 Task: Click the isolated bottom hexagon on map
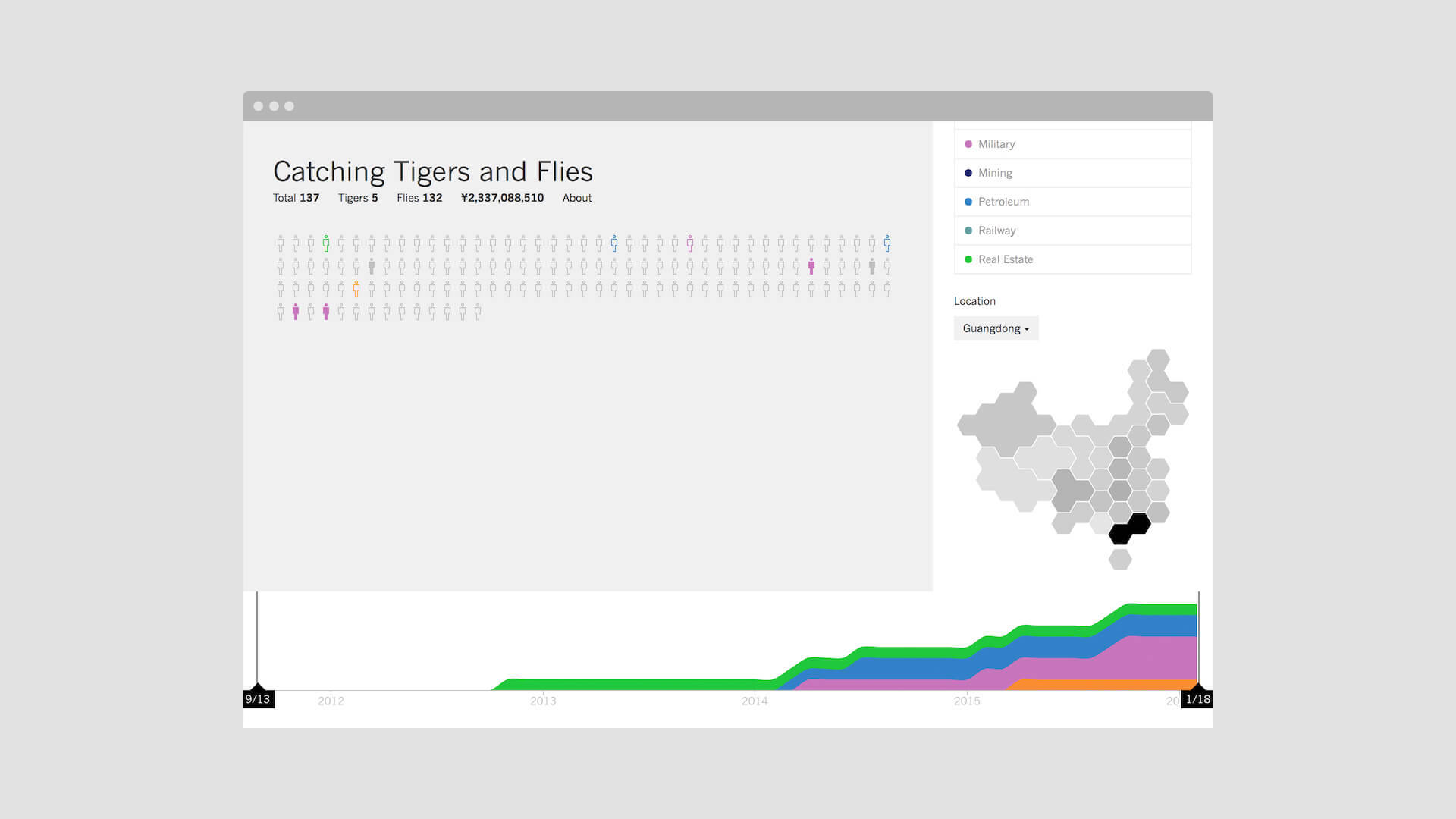tap(1120, 560)
